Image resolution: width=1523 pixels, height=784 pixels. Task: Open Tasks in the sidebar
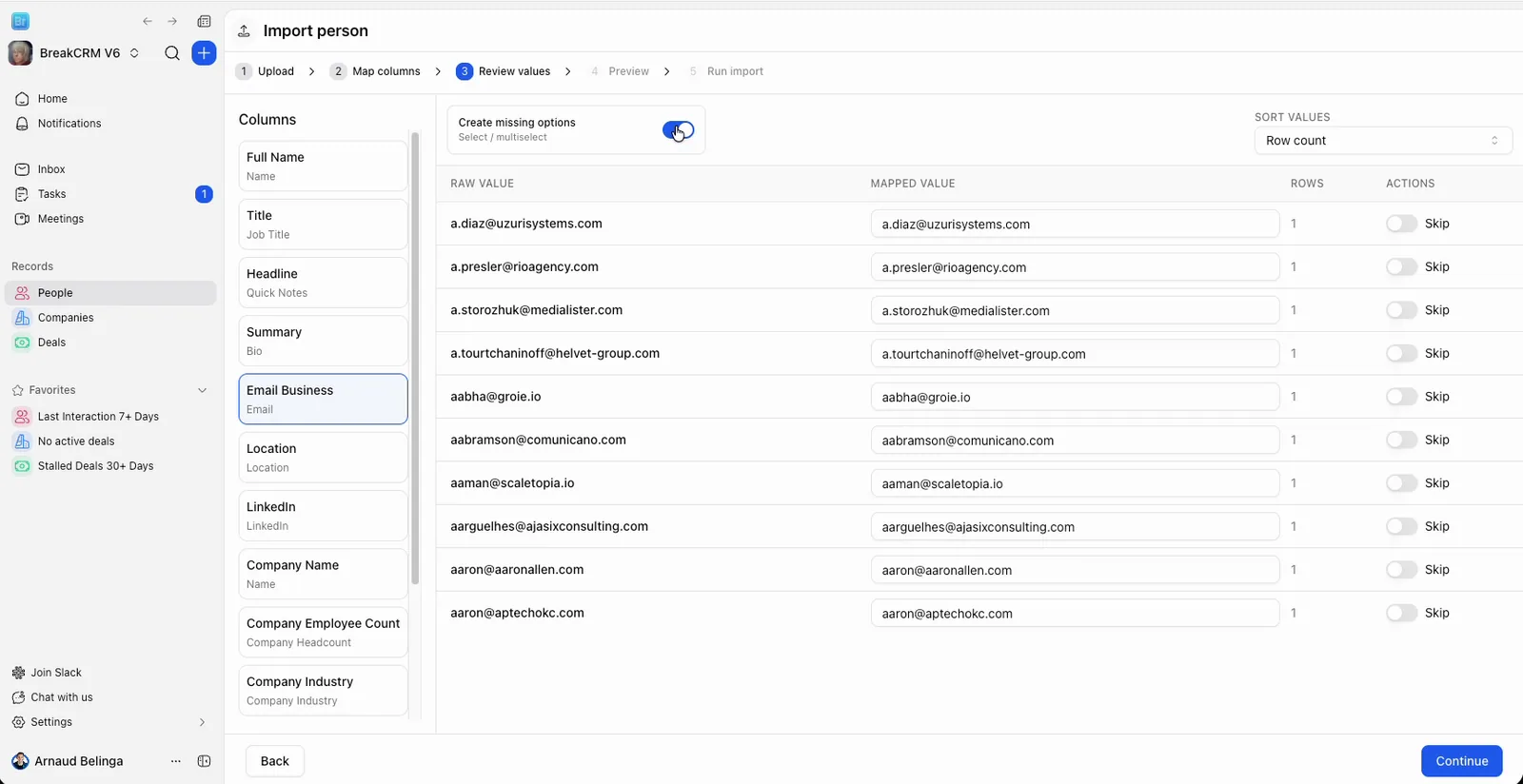110,194
